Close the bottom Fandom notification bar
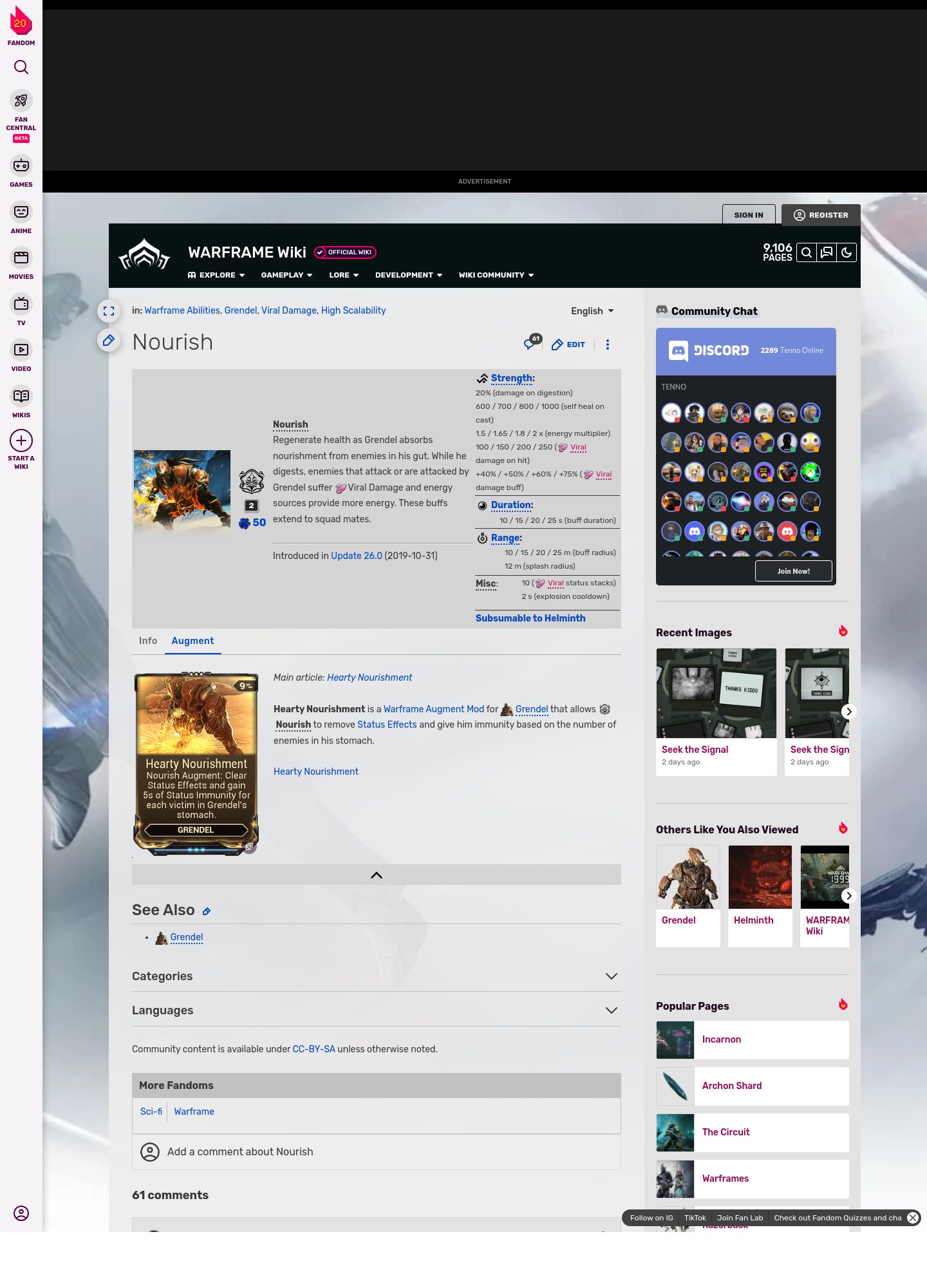Viewport: 927px width, 1288px height. tap(913, 1218)
